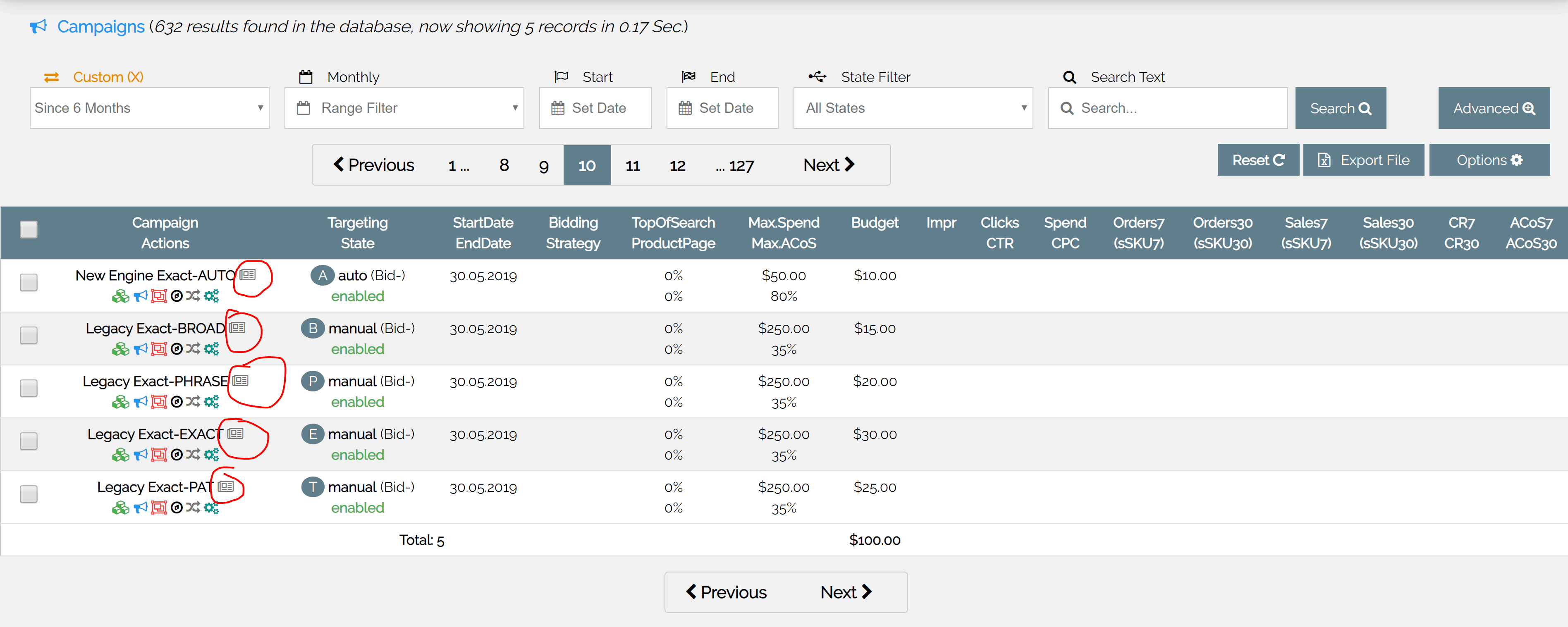Focus the Search text input field

1167,108
